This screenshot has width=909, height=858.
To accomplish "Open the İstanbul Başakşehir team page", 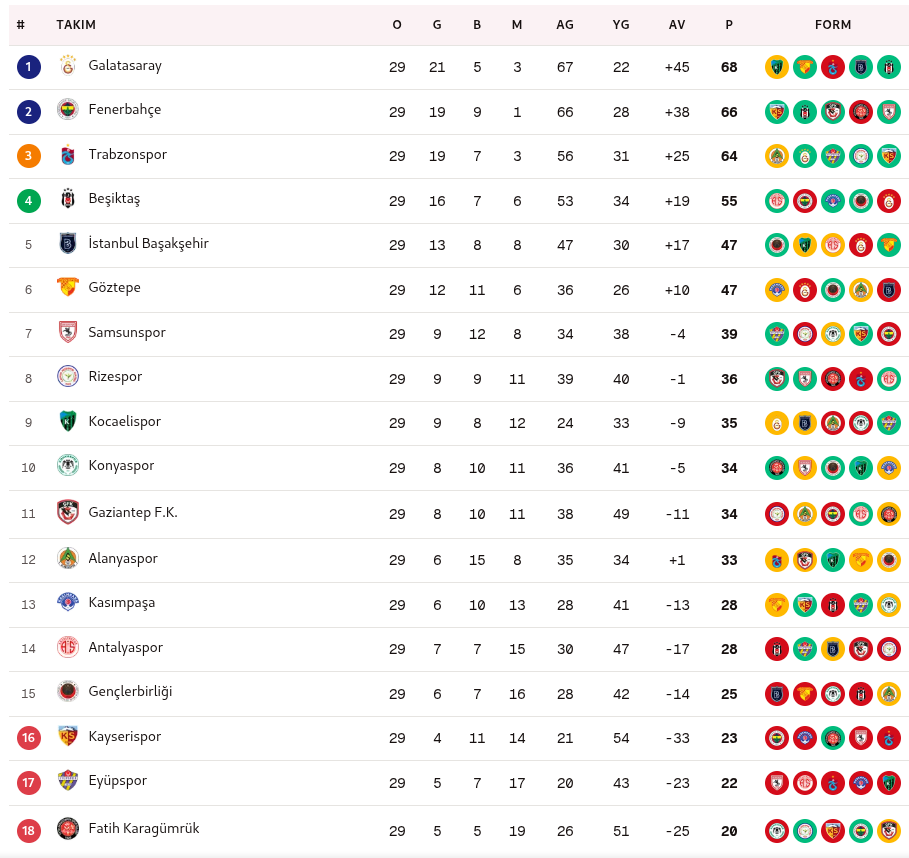I will coord(148,243).
